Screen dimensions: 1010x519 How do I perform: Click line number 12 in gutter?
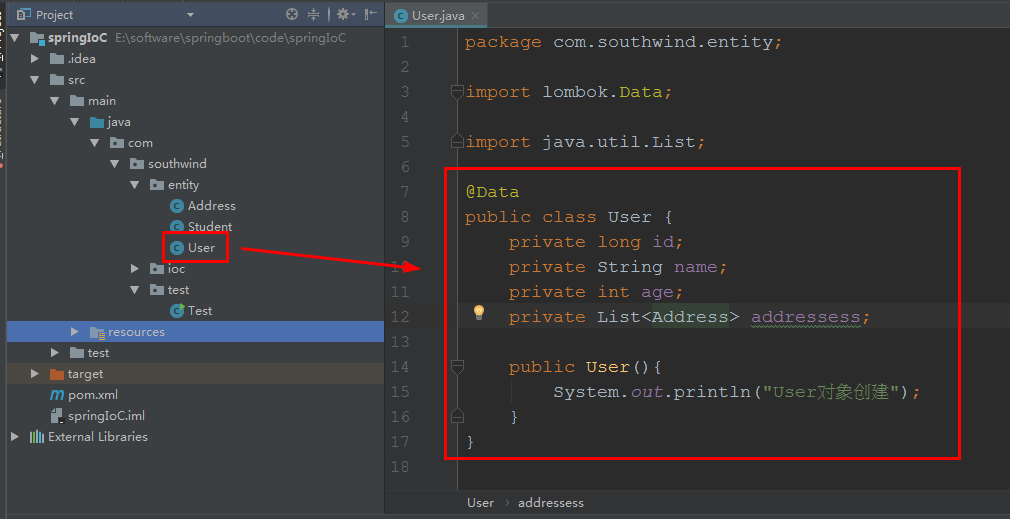pos(399,317)
